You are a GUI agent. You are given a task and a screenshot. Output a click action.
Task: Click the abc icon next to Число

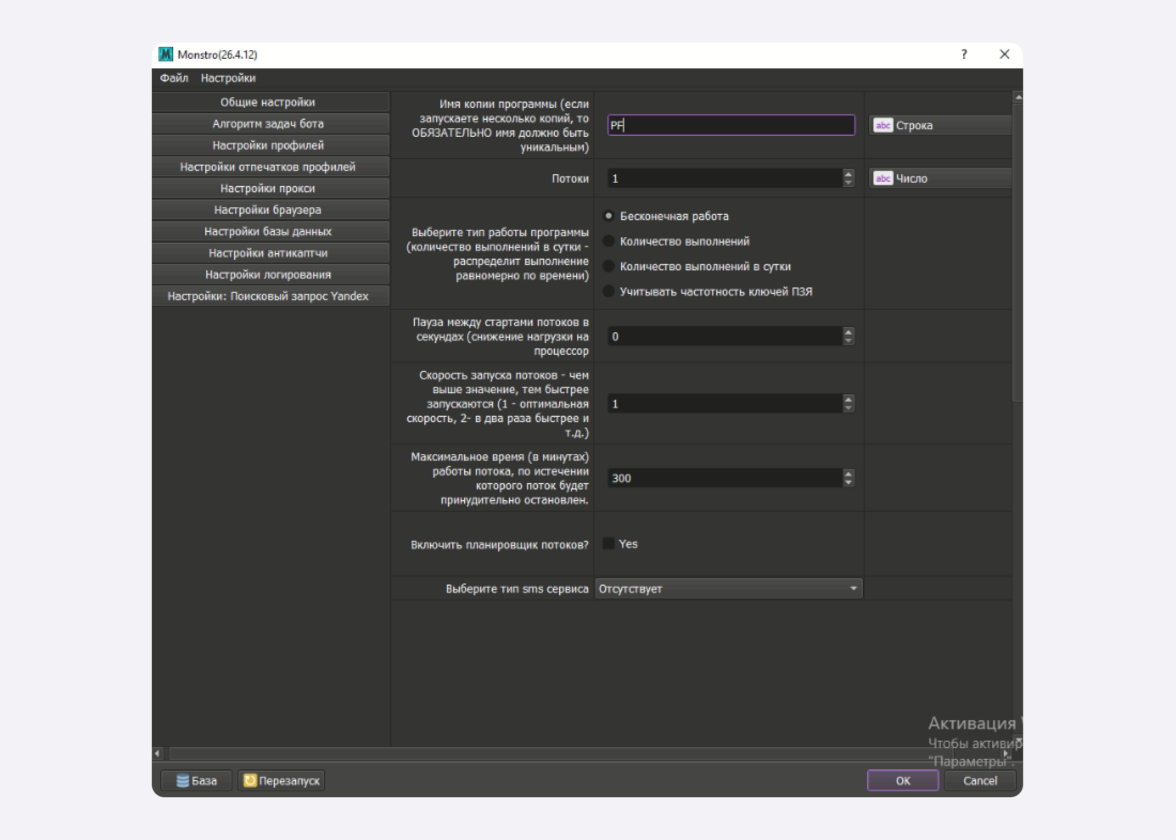pyautogui.click(x=883, y=178)
